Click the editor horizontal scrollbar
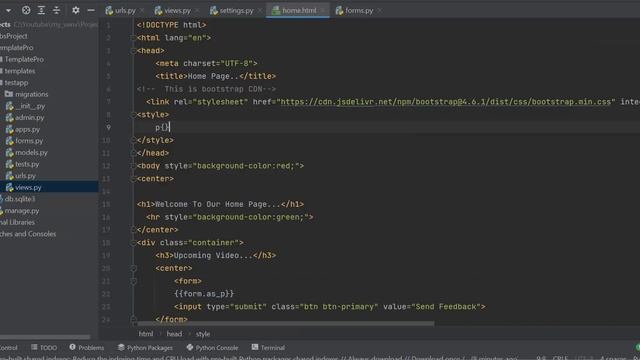 click(286, 324)
